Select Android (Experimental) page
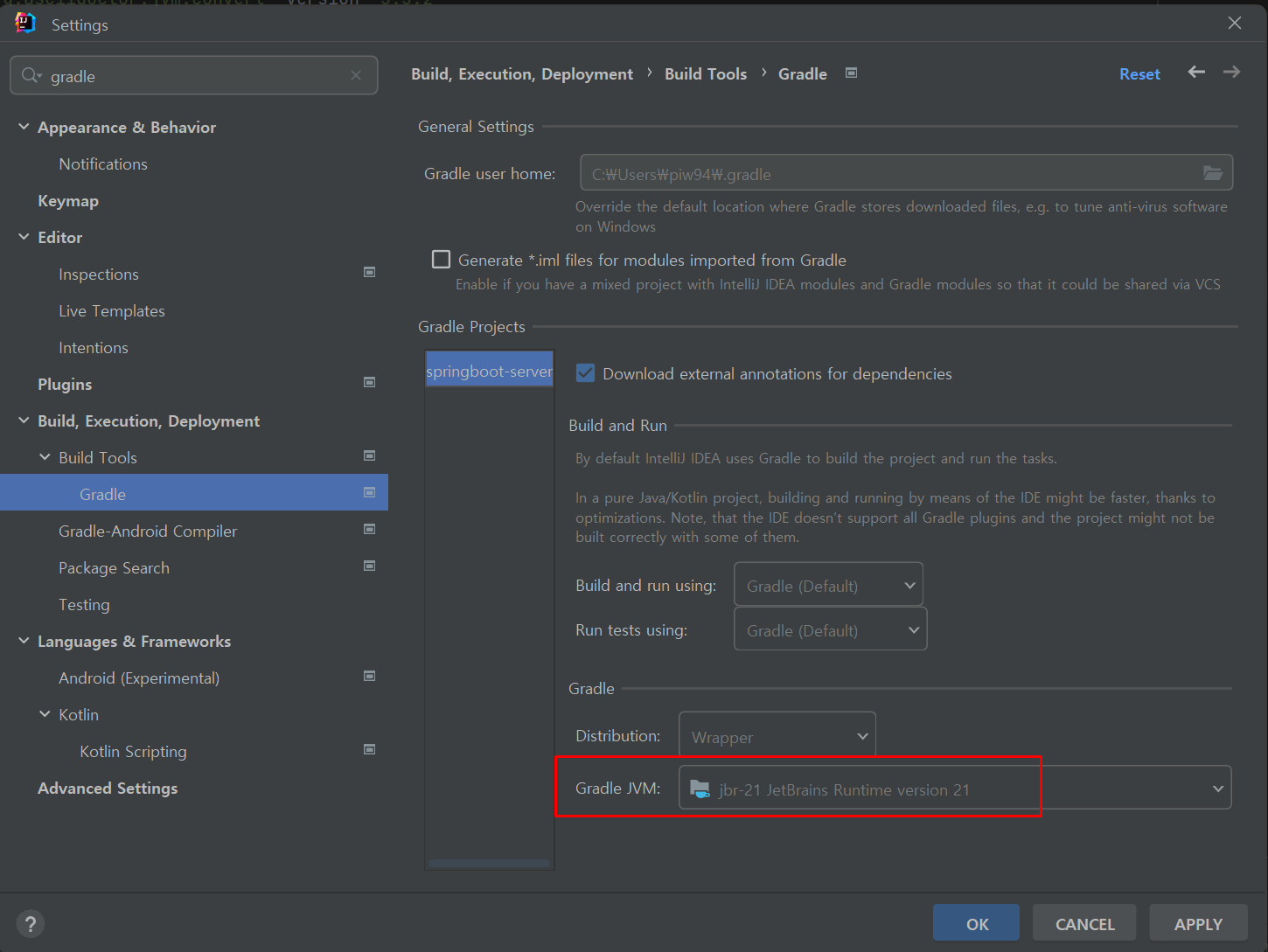This screenshot has width=1268, height=952. [139, 678]
